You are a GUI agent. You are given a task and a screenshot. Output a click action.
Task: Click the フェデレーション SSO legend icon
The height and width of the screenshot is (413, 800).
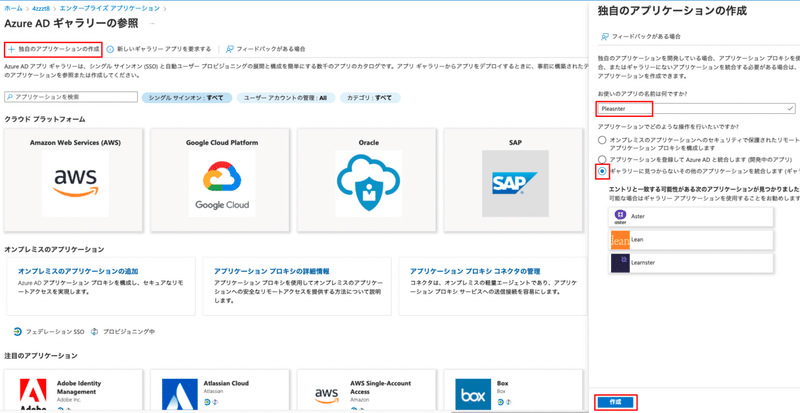[17, 331]
